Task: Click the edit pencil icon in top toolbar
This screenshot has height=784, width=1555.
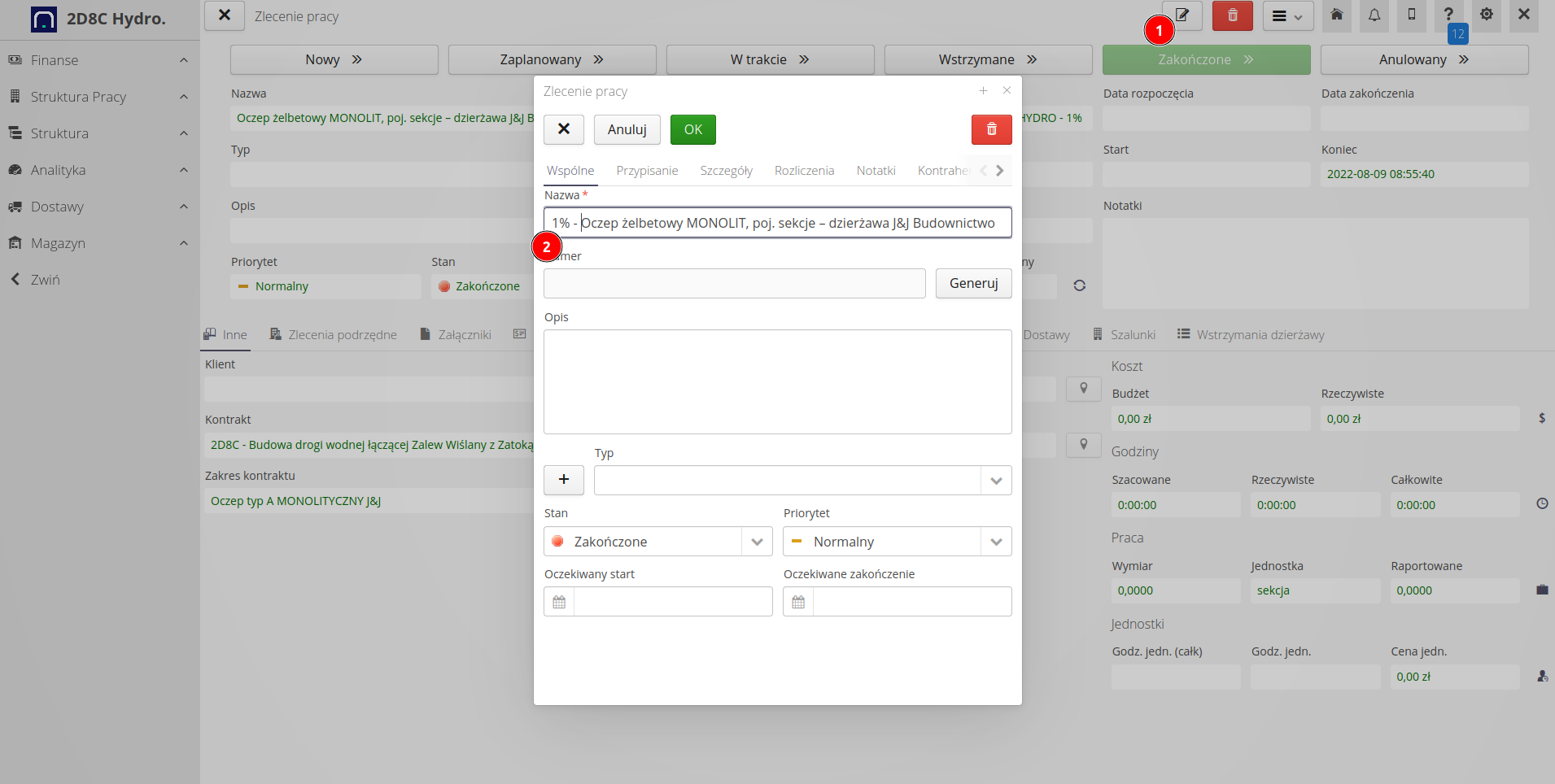Action: 1182,15
